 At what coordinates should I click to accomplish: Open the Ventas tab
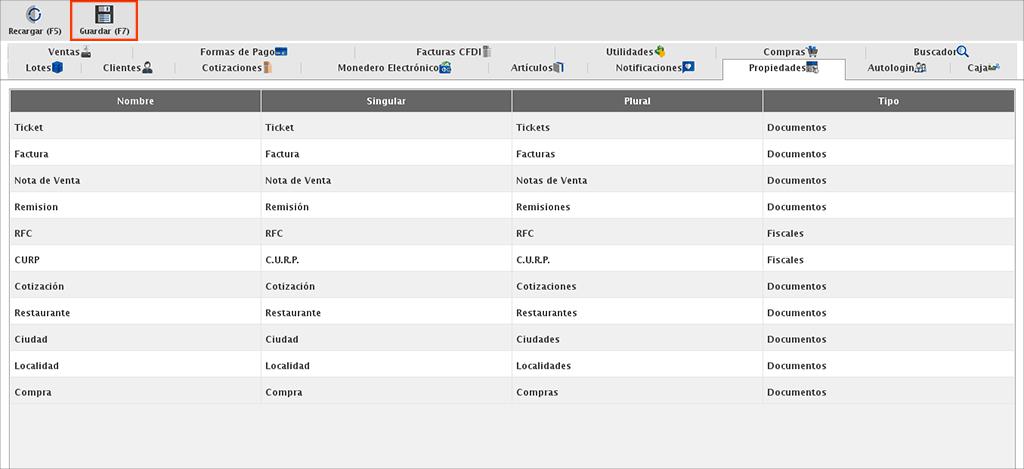pyautogui.click(x=69, y=52)
